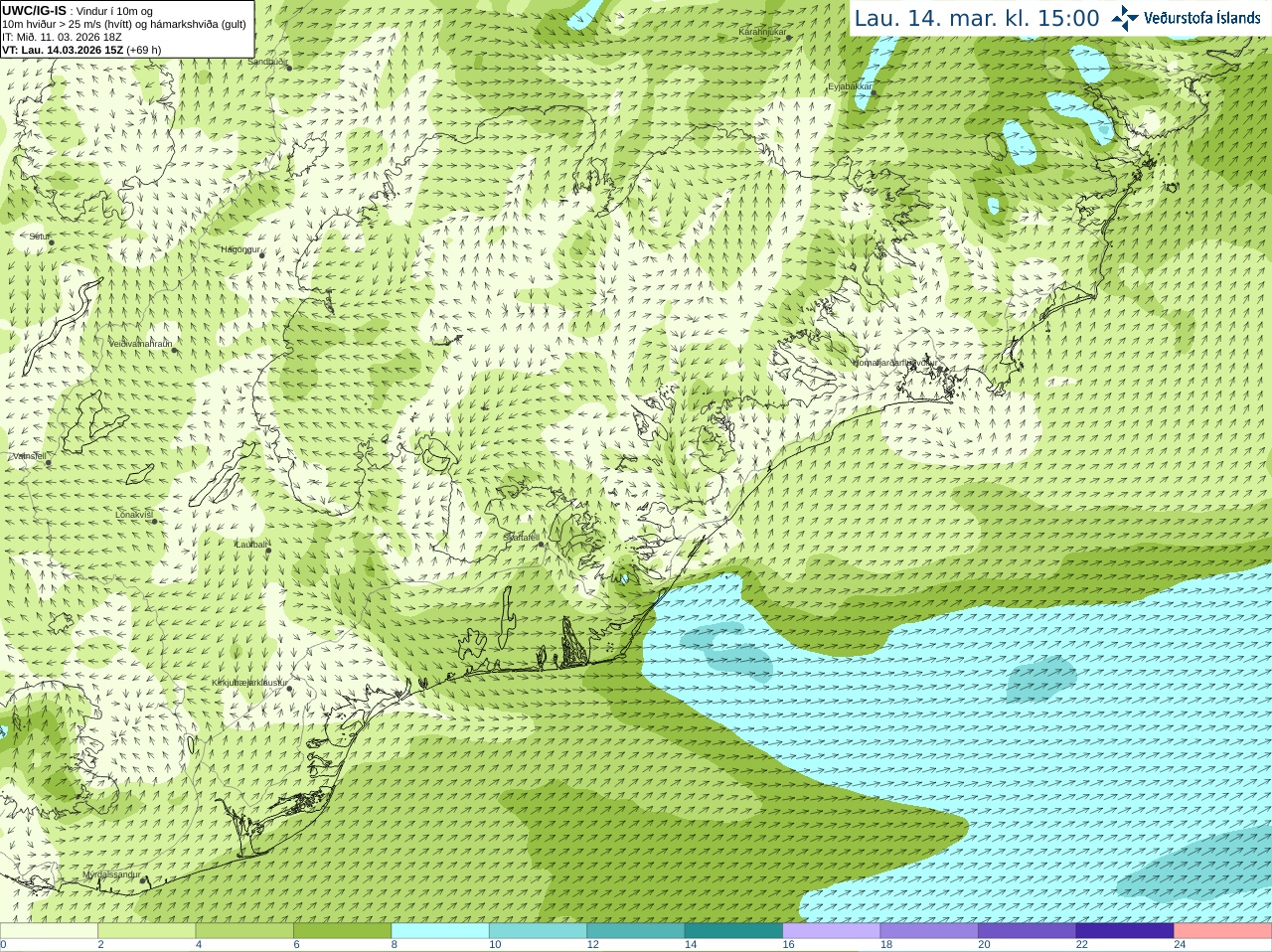Click the Hágöngur station marker
This screenshot has height=952, width=1272.
point(262,255)
